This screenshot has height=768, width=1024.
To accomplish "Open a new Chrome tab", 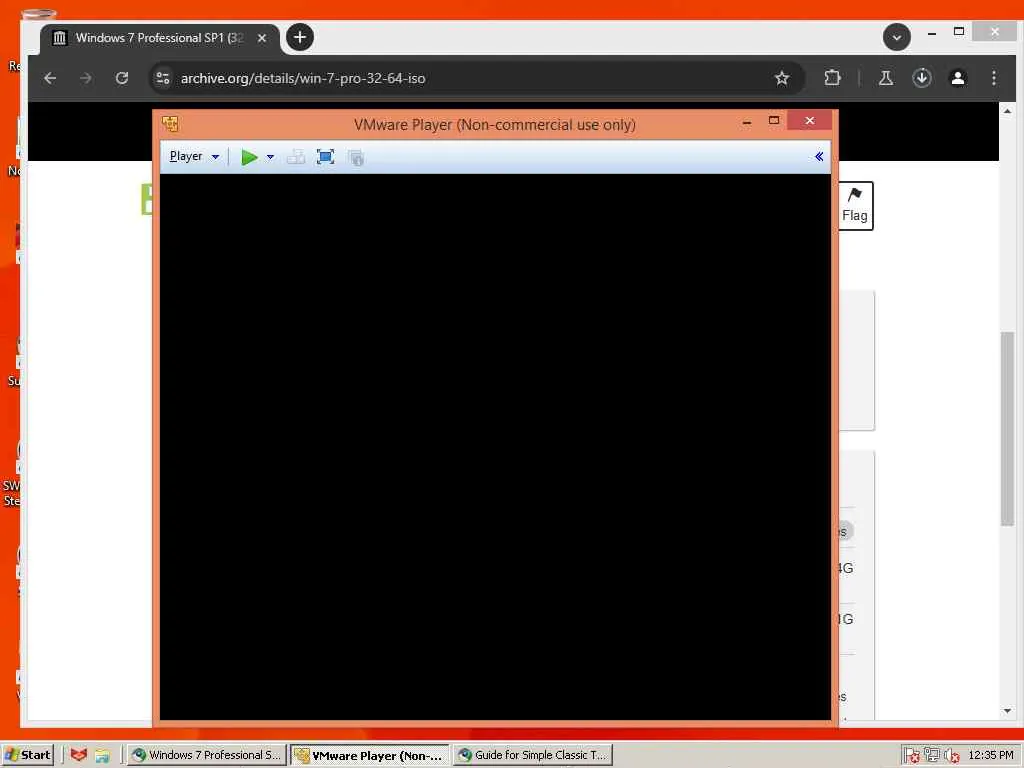I will pos(300,37).
